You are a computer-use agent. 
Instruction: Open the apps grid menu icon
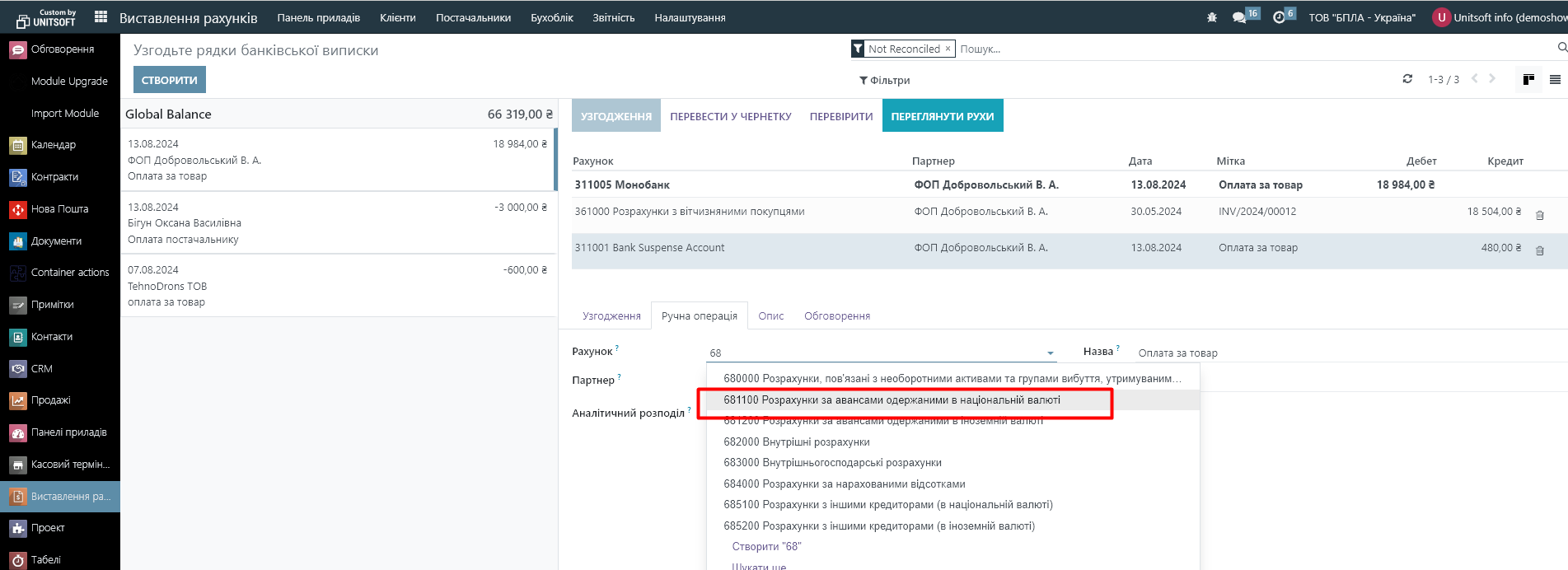pyautogui.click(x=101, y=17)
